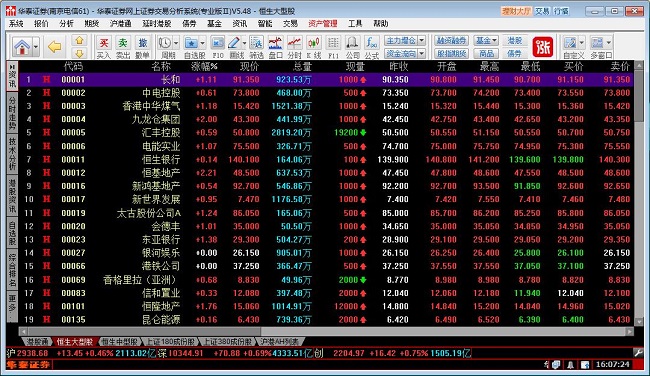Open the K线 candlestick chart icon
The image size is (650, 376).
pos(313,47)
